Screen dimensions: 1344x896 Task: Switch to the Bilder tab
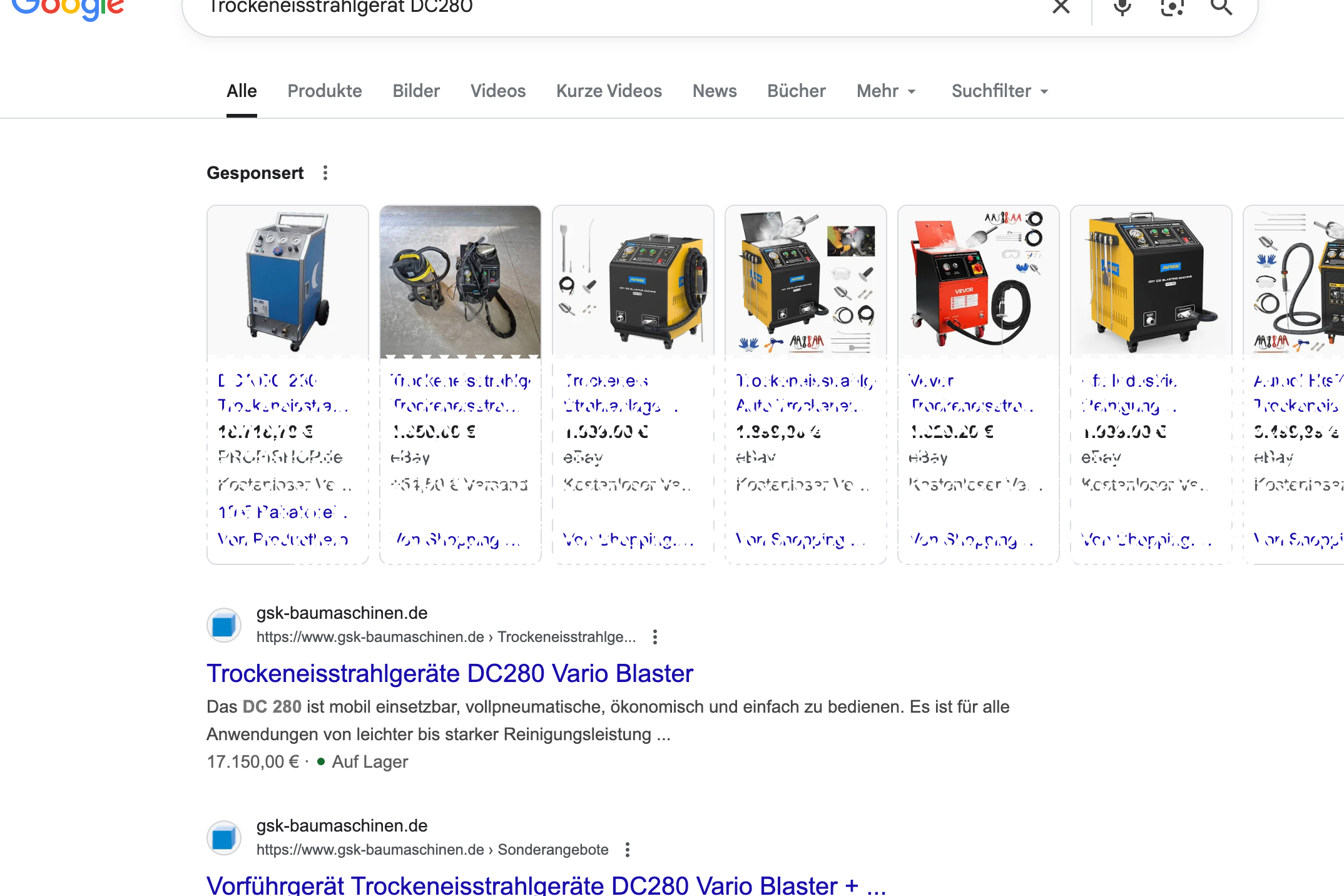(x=416, y=91)
